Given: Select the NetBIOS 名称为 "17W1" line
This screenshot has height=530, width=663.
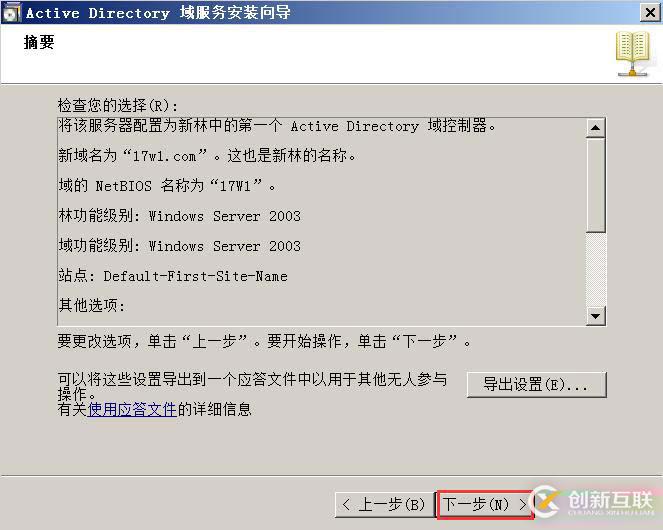Looking at the screenshot, I should click(167, 186).
